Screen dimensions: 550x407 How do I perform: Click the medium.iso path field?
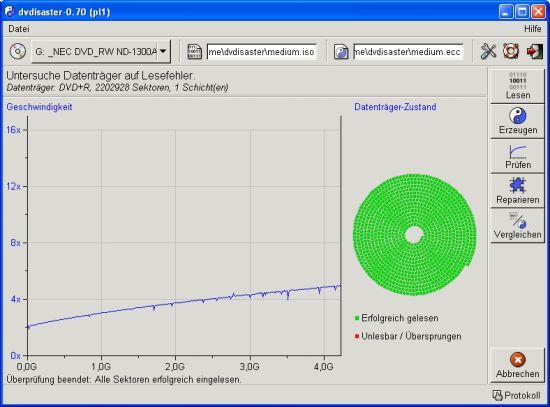coord(262,52)
